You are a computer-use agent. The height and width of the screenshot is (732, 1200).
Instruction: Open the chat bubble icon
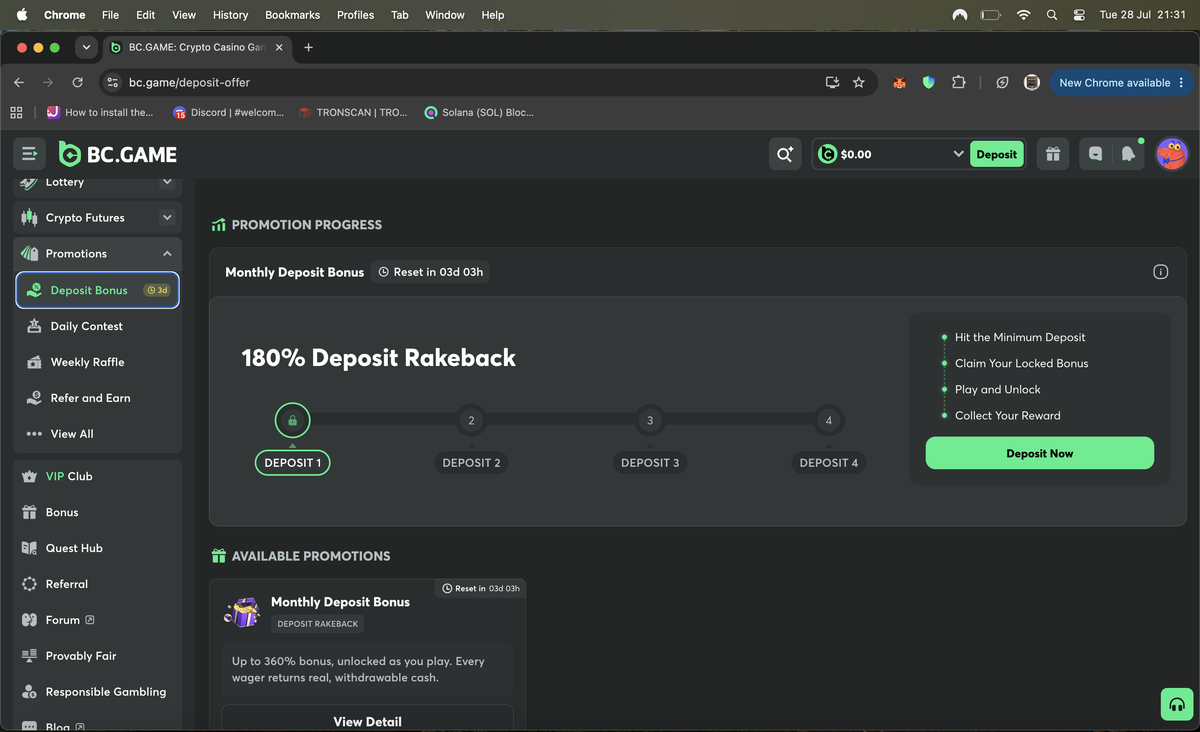point(1096,154)
